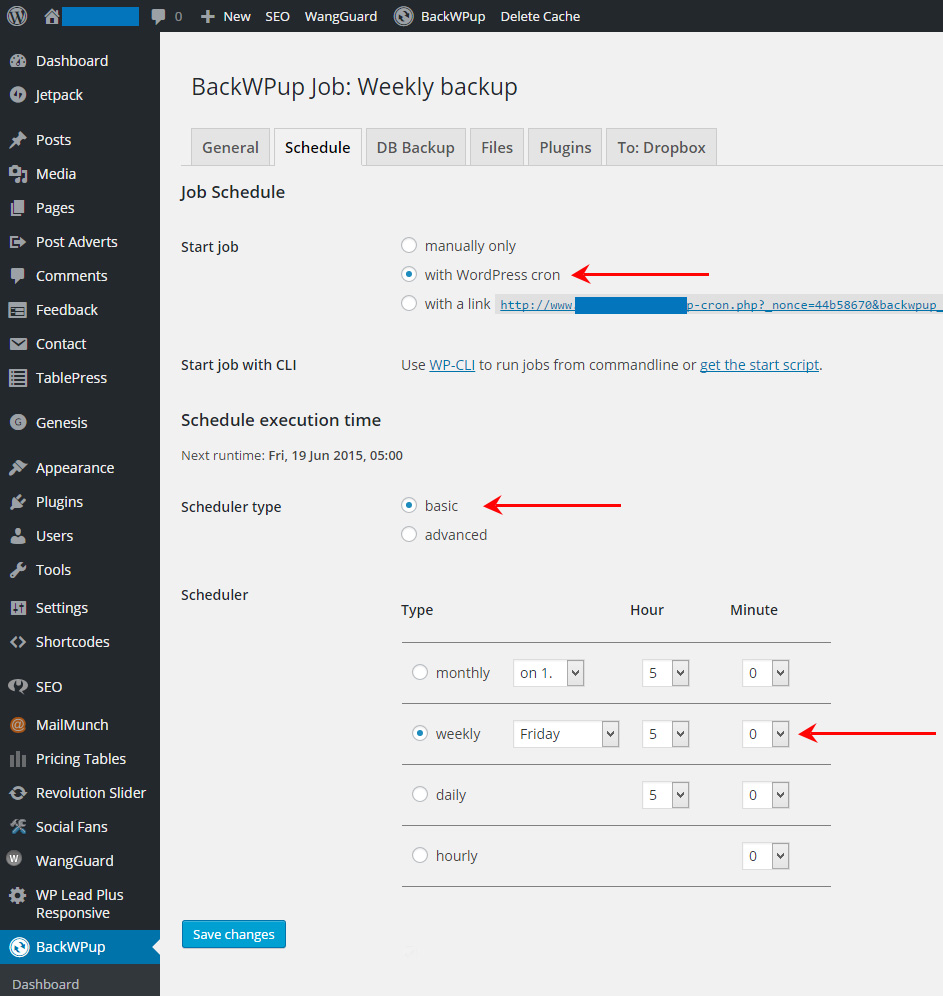
Task: Open the 'To: Dropbox' tab
Action: 660,146
